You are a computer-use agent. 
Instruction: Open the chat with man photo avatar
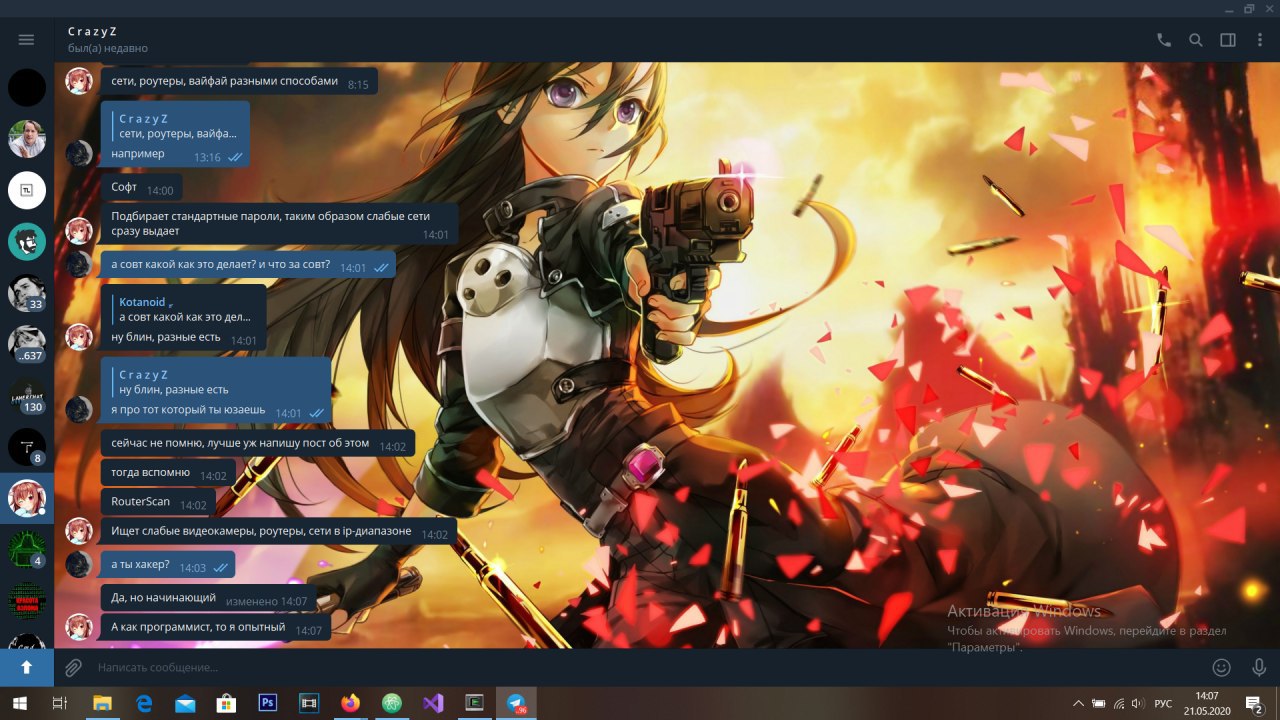27,139
